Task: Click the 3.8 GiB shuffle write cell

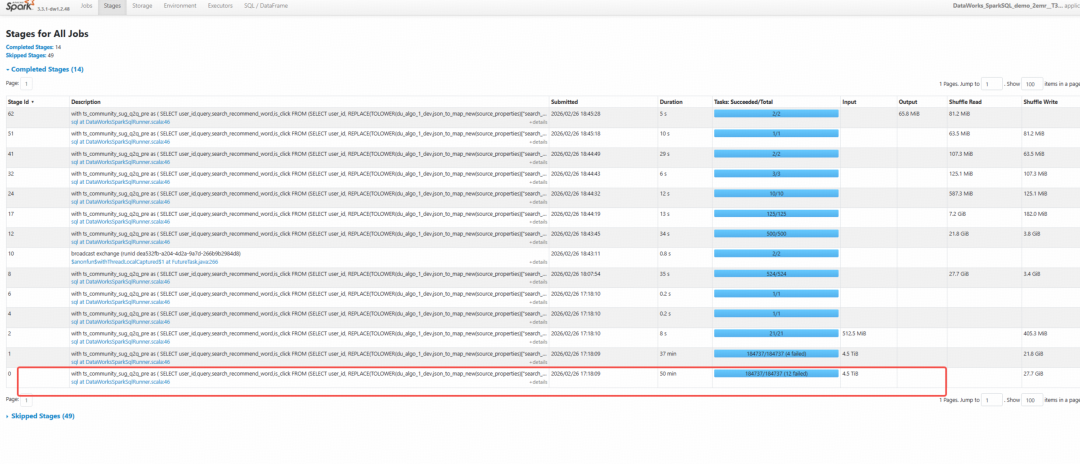Action: coord(1033,233)
